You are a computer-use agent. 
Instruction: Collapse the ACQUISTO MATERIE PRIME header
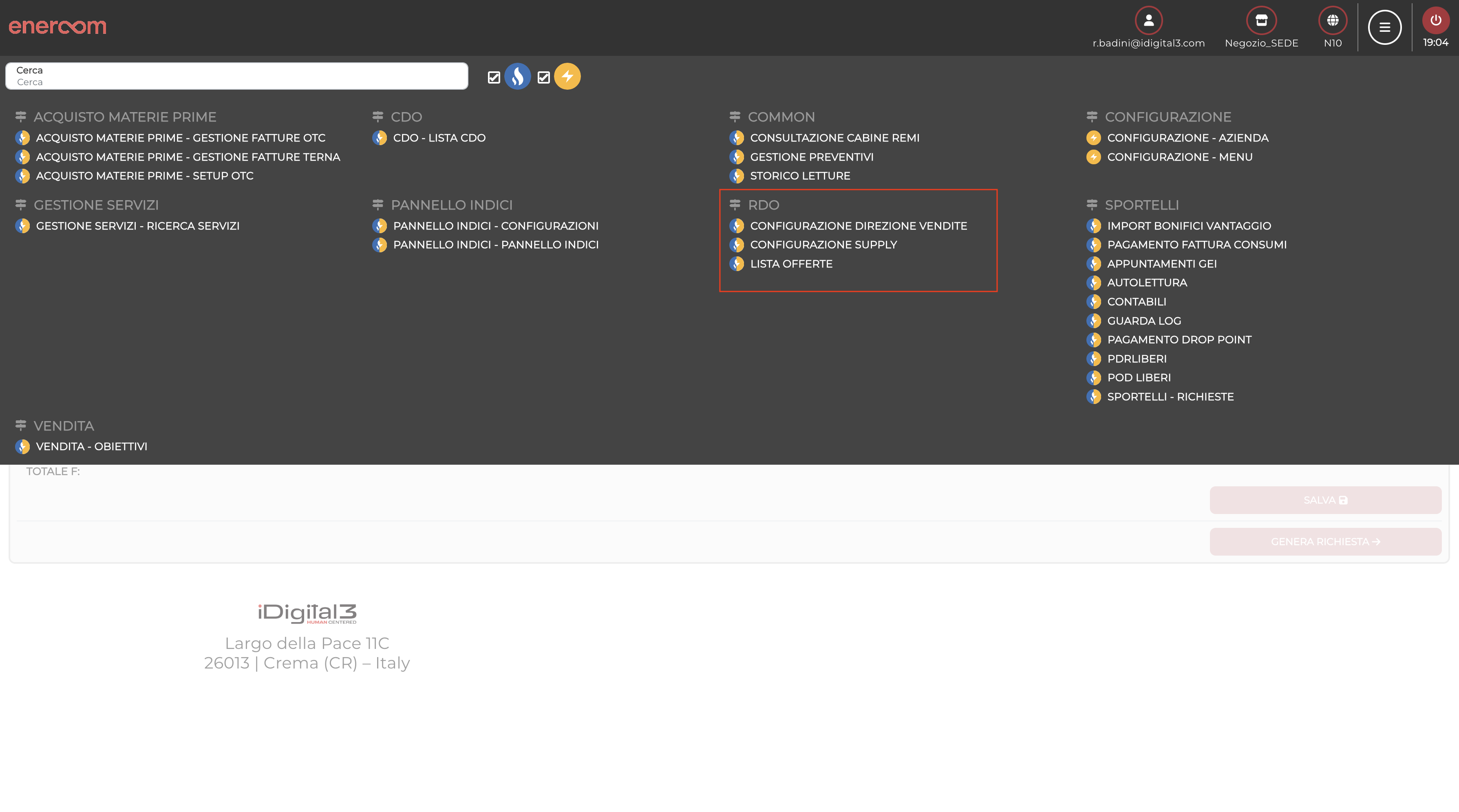click(125, 117)
